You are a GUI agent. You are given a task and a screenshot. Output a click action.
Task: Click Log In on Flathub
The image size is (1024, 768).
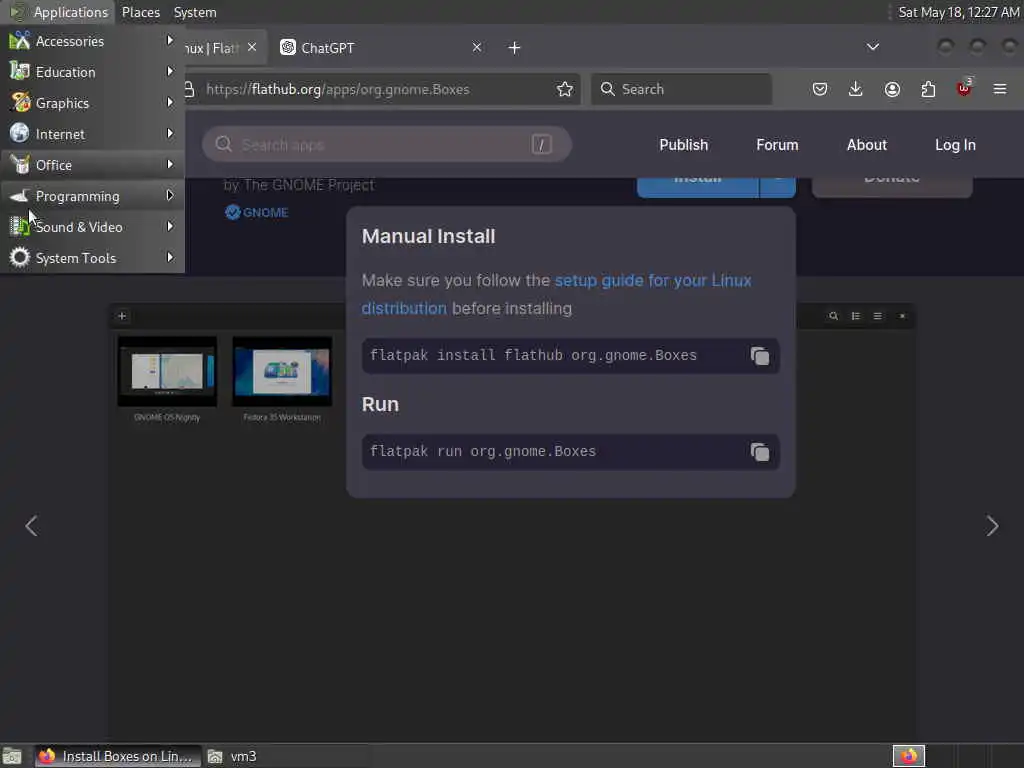pos(955,145)
